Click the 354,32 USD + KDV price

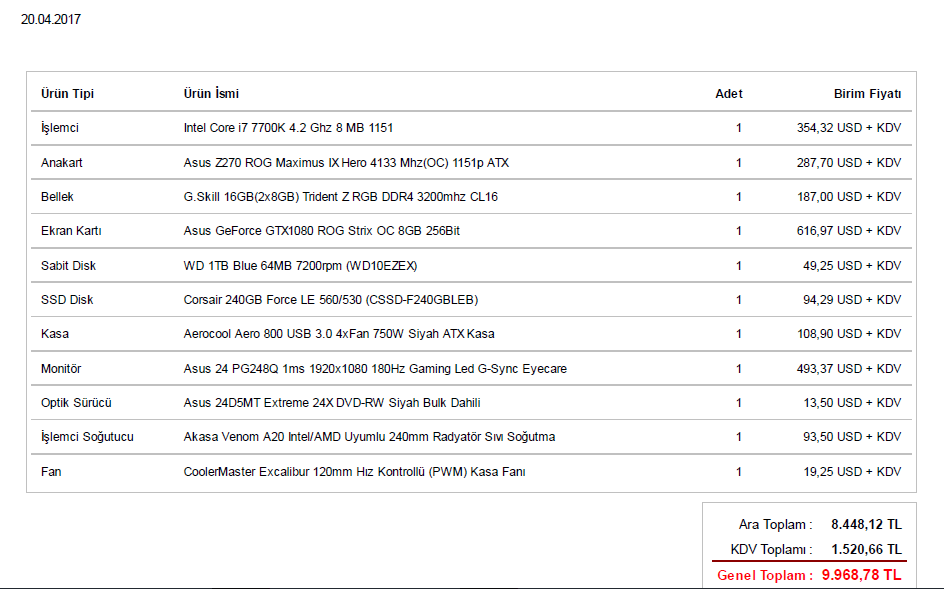(x=849, y=128)
